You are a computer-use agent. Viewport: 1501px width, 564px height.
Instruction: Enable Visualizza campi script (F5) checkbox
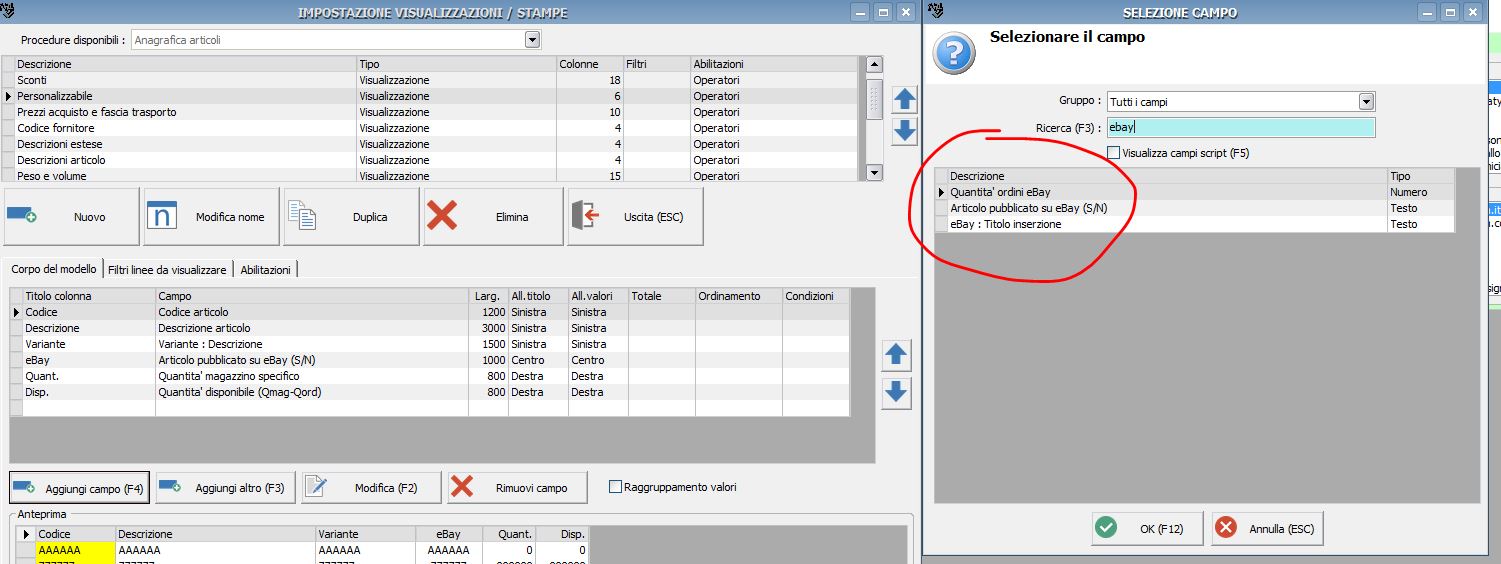[x=1114, y=153]
